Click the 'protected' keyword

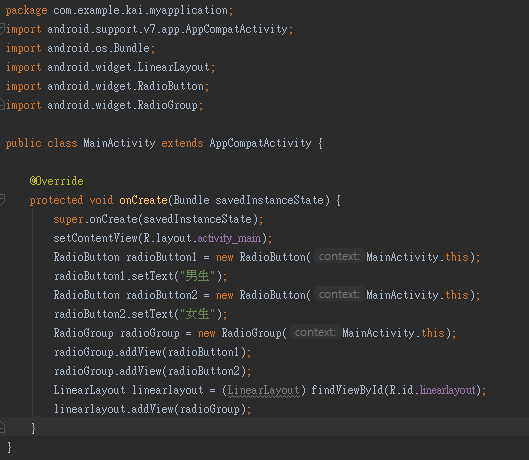(56, 200)
